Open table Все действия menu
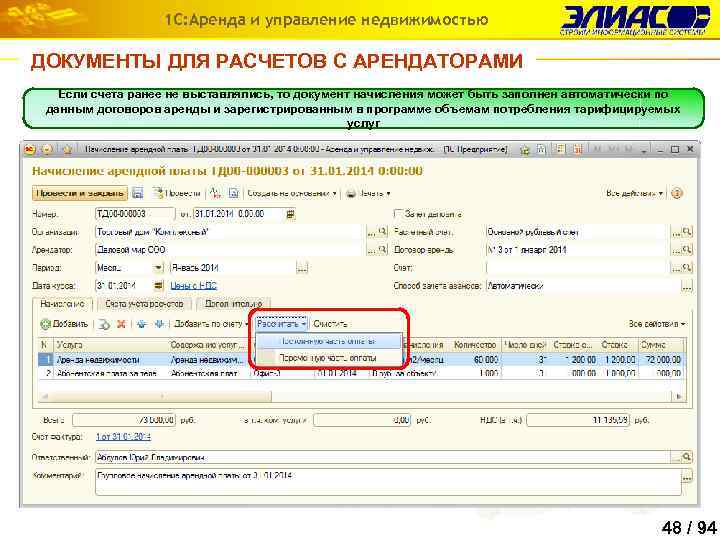 [657, 324]
